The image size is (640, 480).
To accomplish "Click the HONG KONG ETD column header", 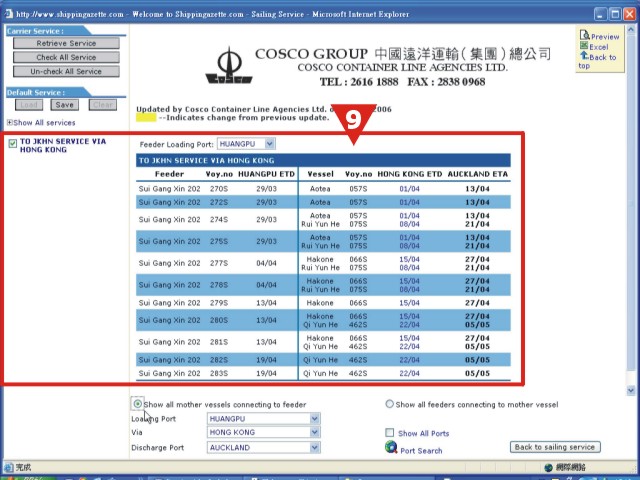I will tap(409, 174).
